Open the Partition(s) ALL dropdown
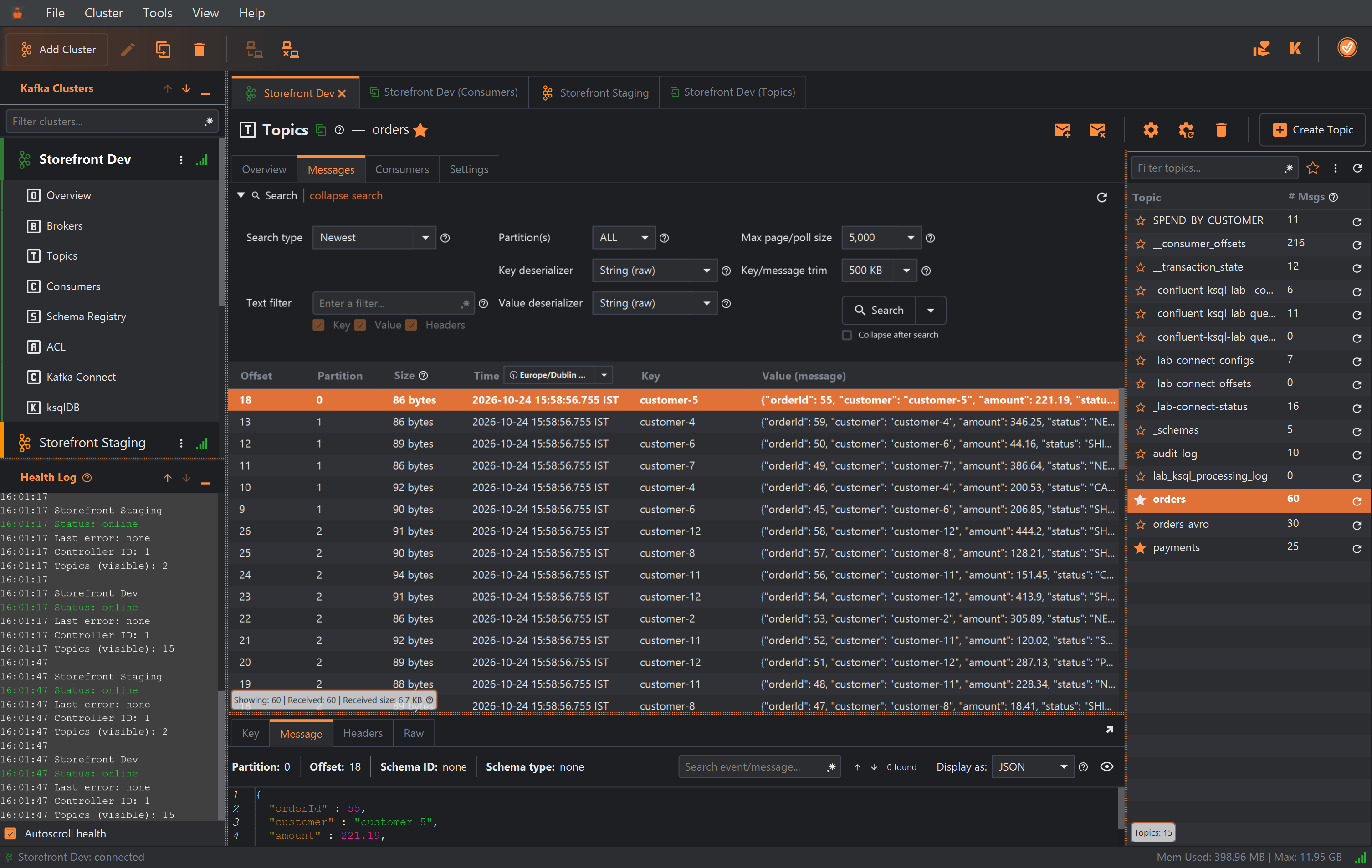 tap(623, 238)
